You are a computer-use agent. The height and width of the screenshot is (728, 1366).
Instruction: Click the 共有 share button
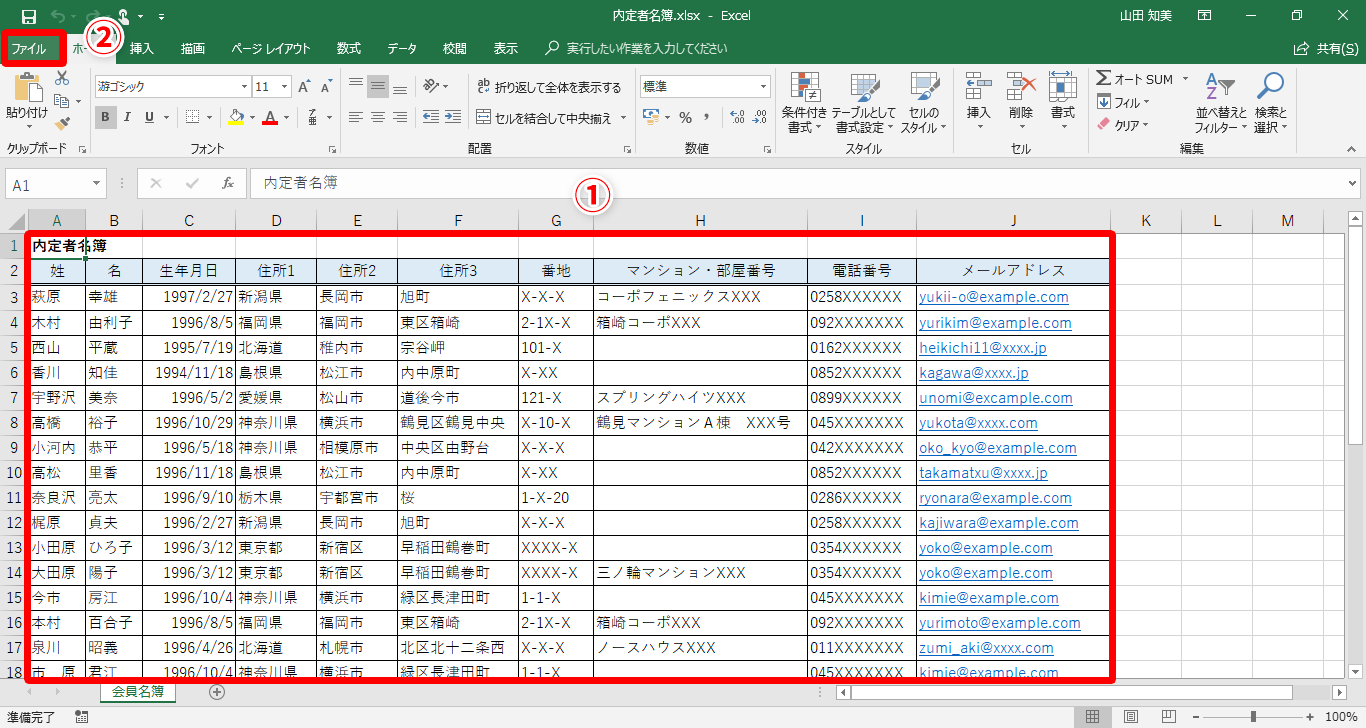1324,48
